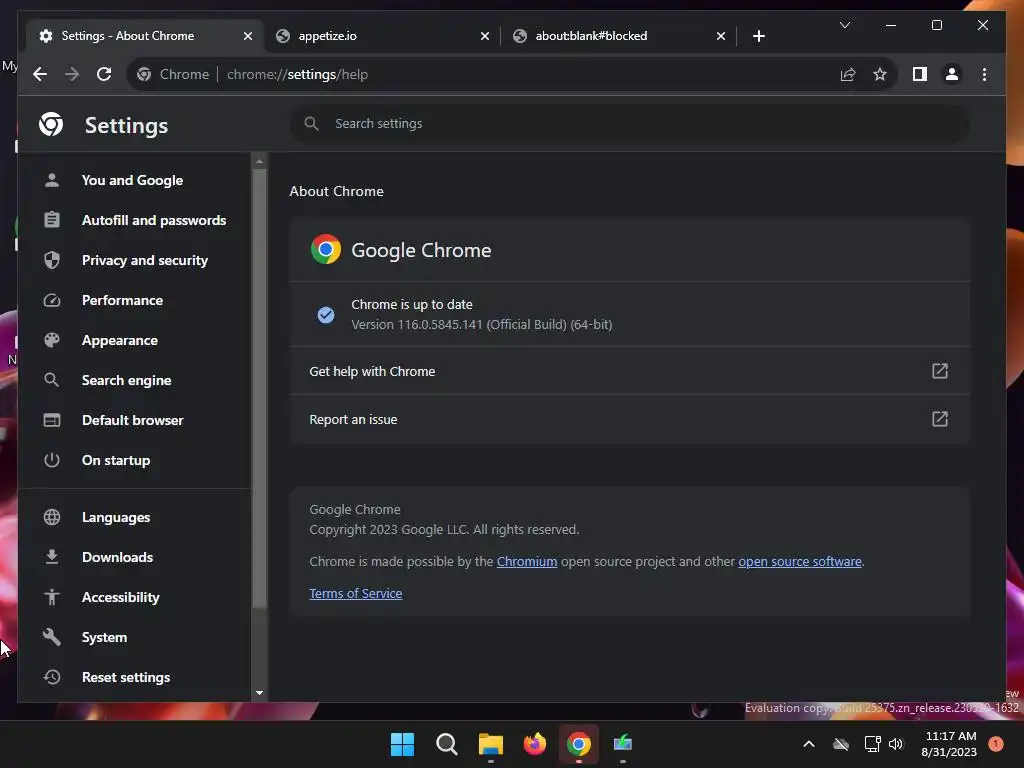Switch to the appetize.io tab

click(x=381, y=36)
